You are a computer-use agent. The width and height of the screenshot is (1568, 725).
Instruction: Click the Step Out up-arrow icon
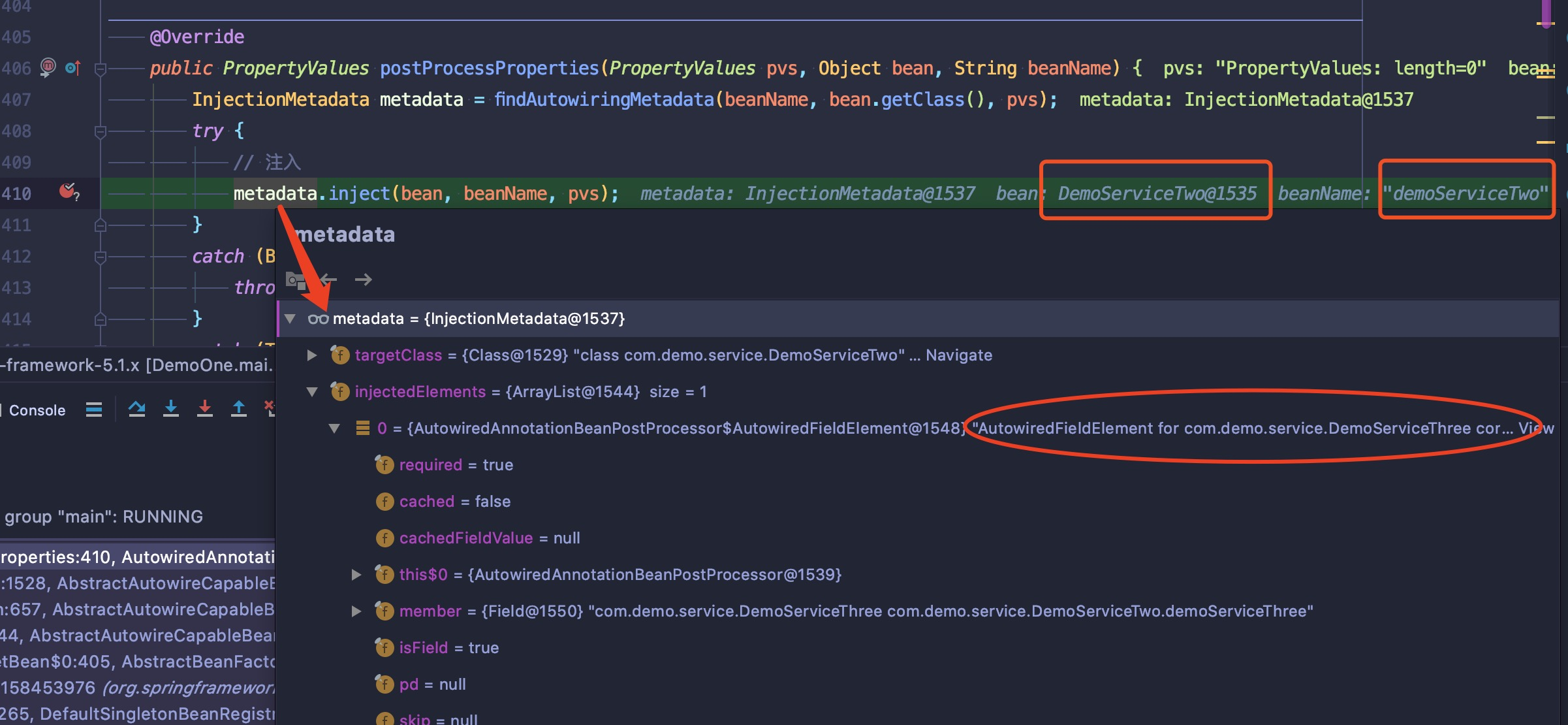click(x=239, y=409)
